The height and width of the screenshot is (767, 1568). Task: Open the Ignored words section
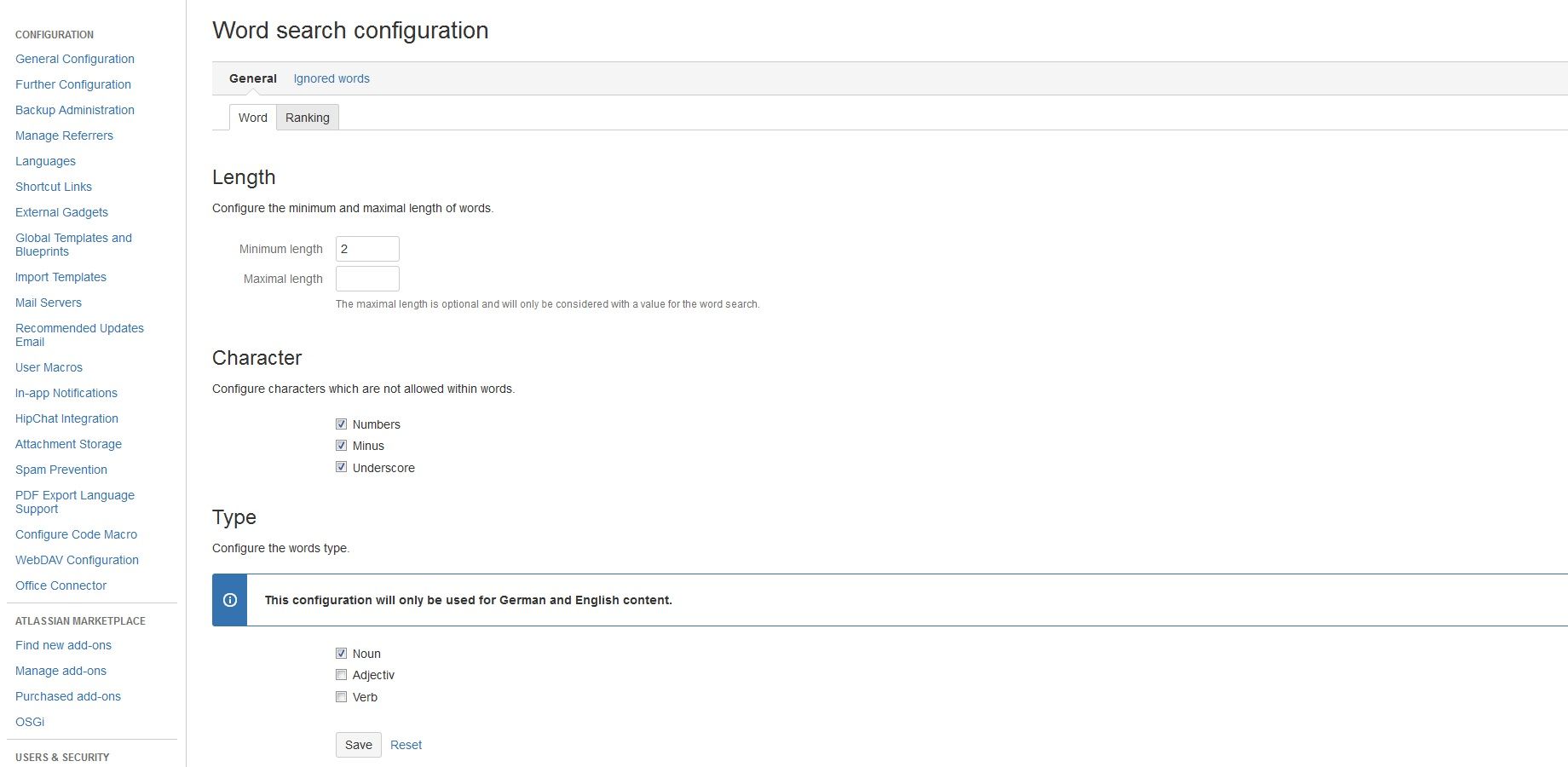(331, 78)
